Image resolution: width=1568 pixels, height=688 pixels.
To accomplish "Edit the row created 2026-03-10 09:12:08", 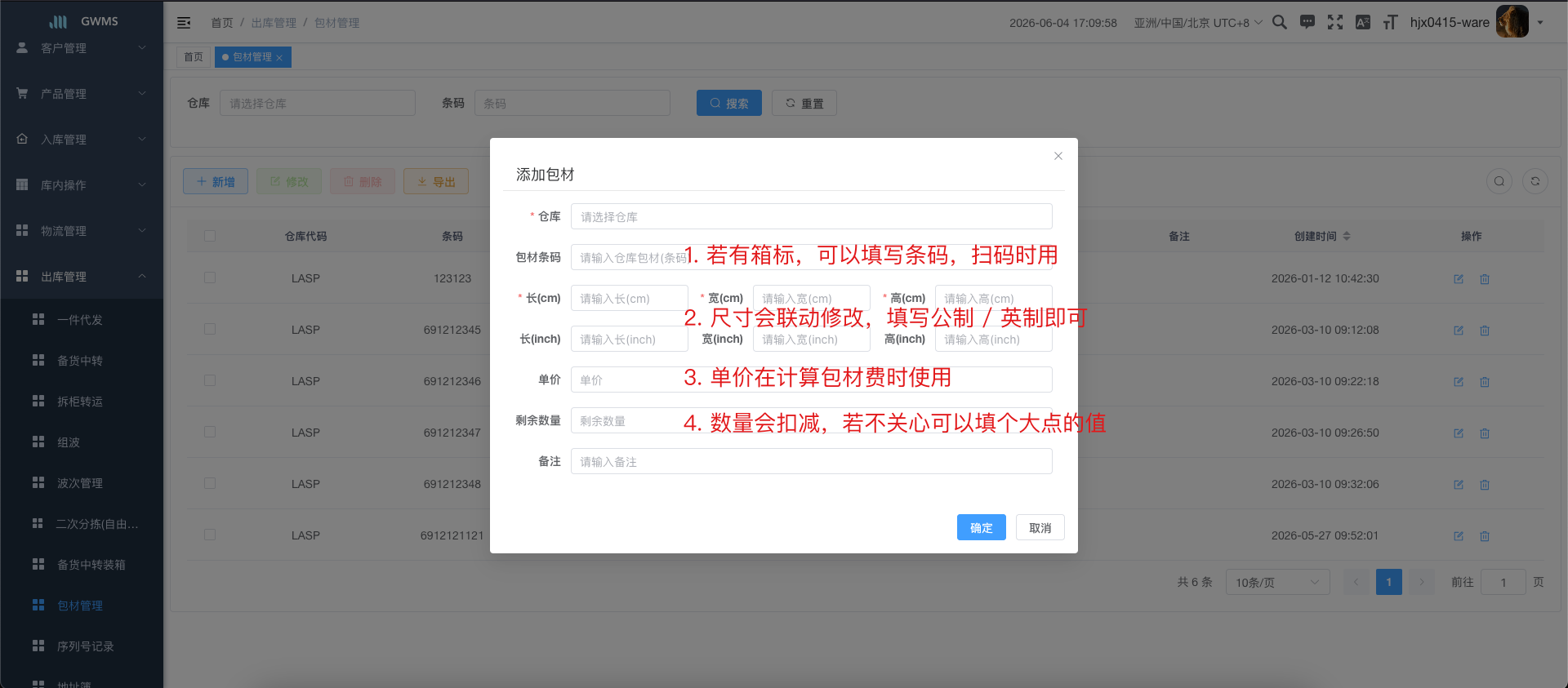I will 1459,331.
